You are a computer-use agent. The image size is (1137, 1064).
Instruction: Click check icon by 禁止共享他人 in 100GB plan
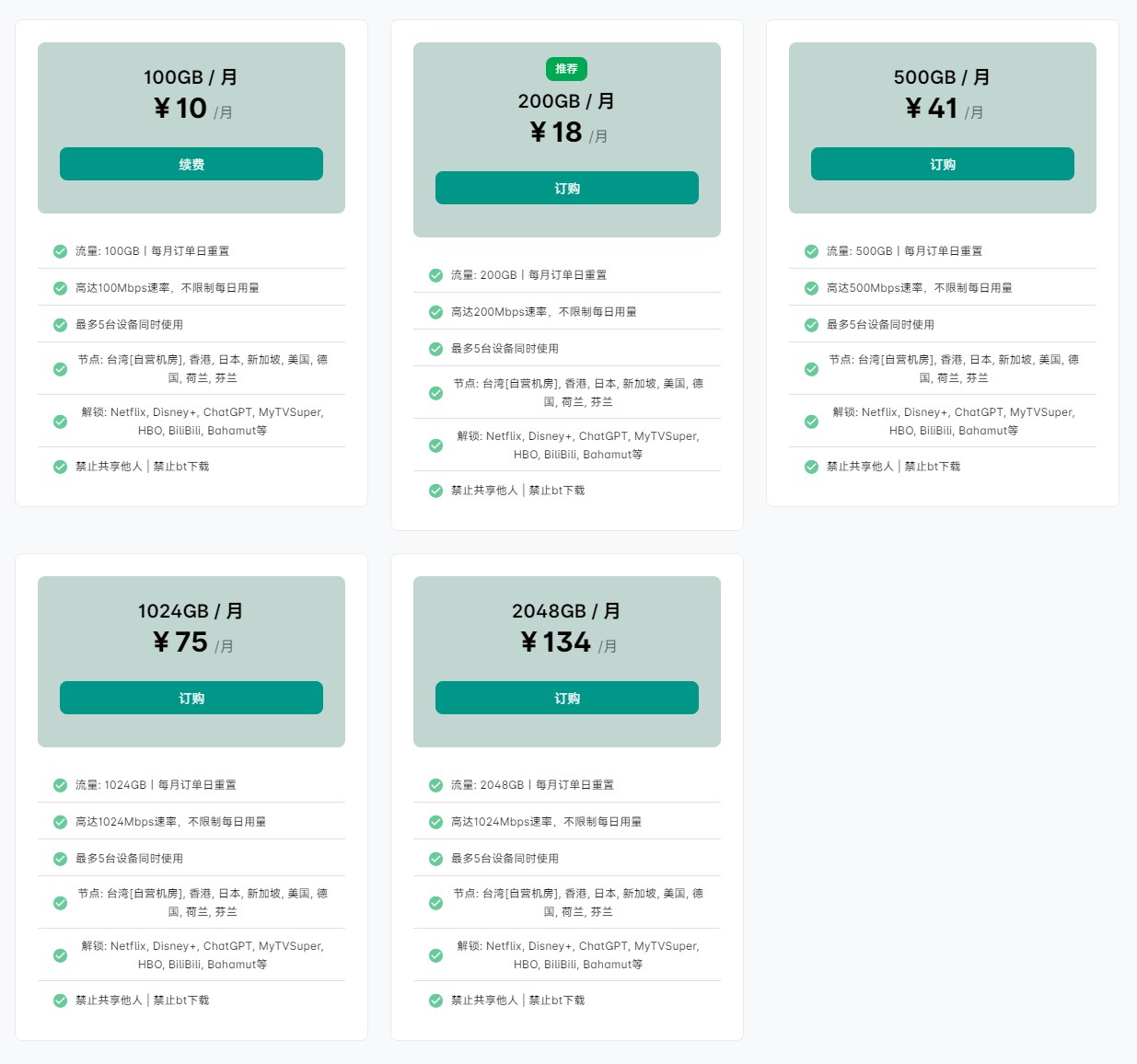tap(60, 467)
